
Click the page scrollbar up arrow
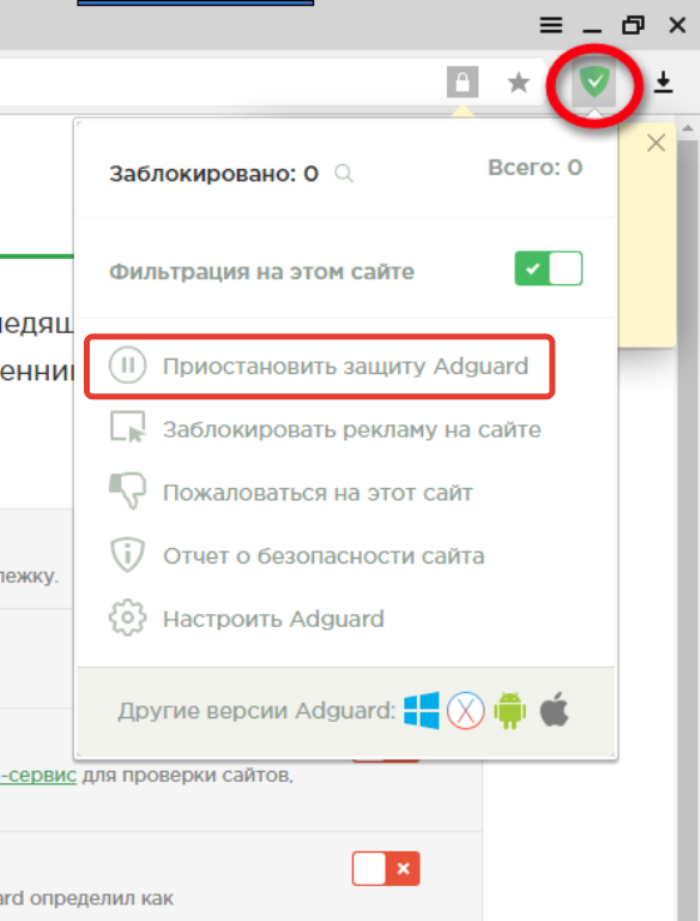(688, 128)
